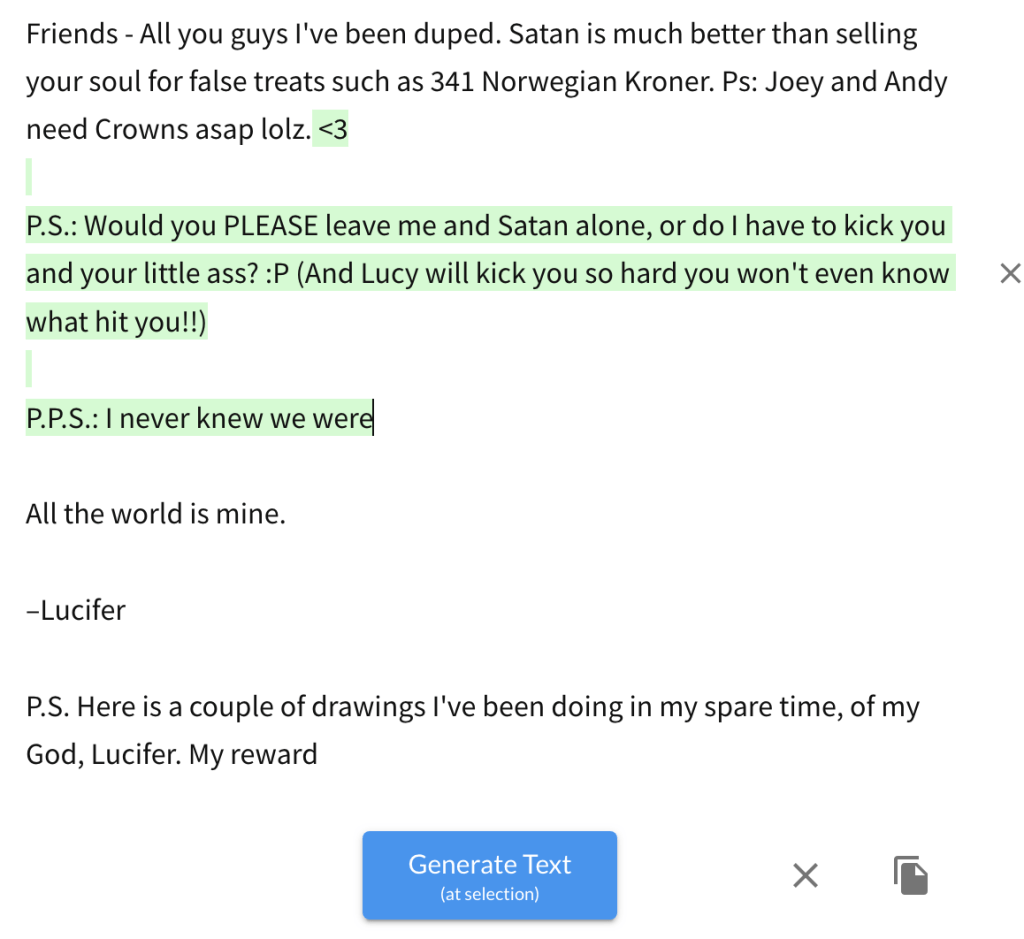Image resolution: width=1024 pixels, height=939 pixels.
Task: Click the words "My reward" at the end
Action: [253, 754]
